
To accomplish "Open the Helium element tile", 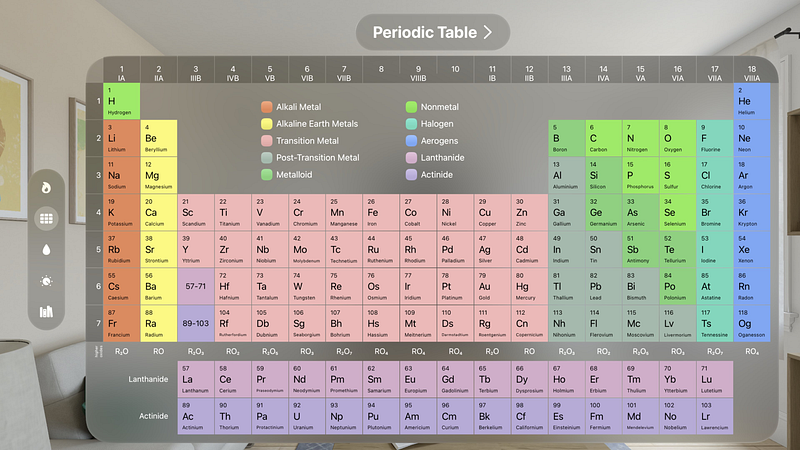I will point(752,101).
